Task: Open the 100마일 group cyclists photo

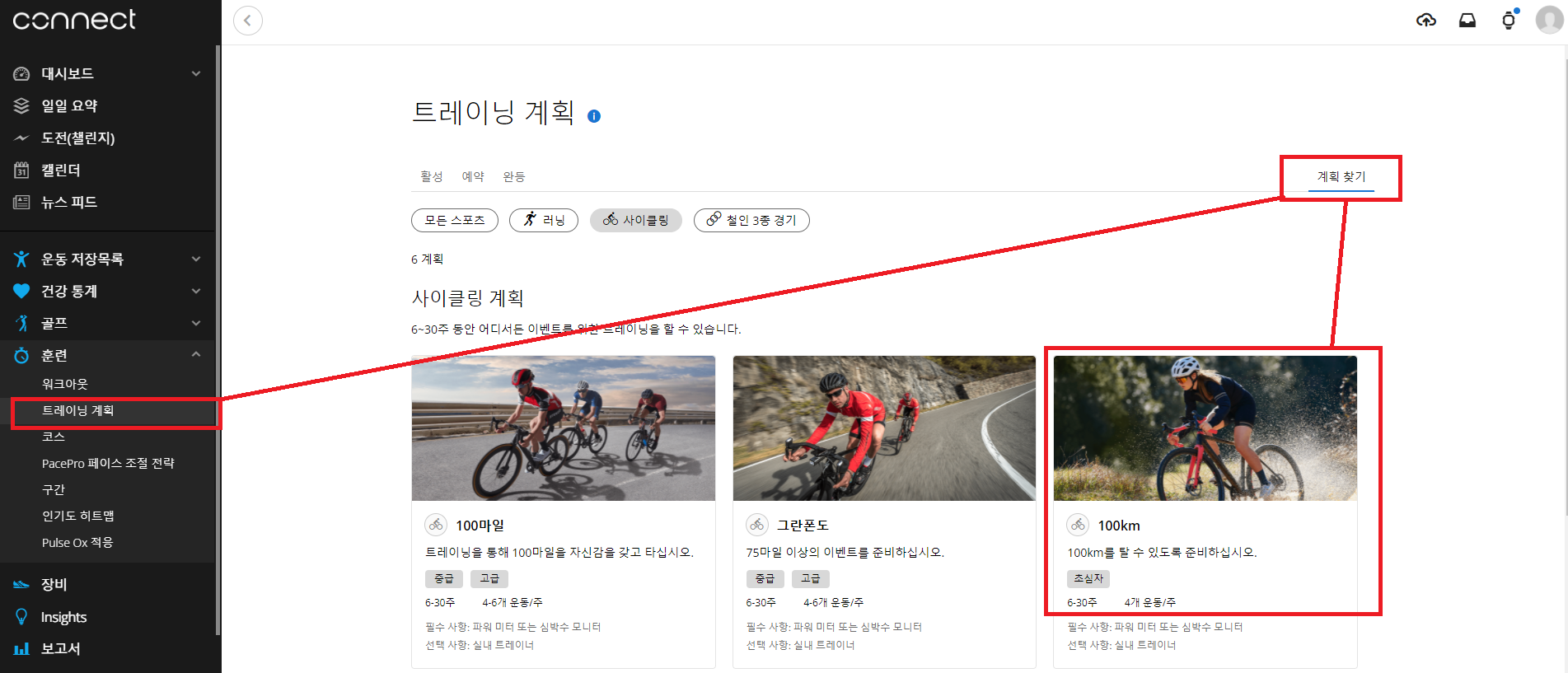Action: click(564, 428)
